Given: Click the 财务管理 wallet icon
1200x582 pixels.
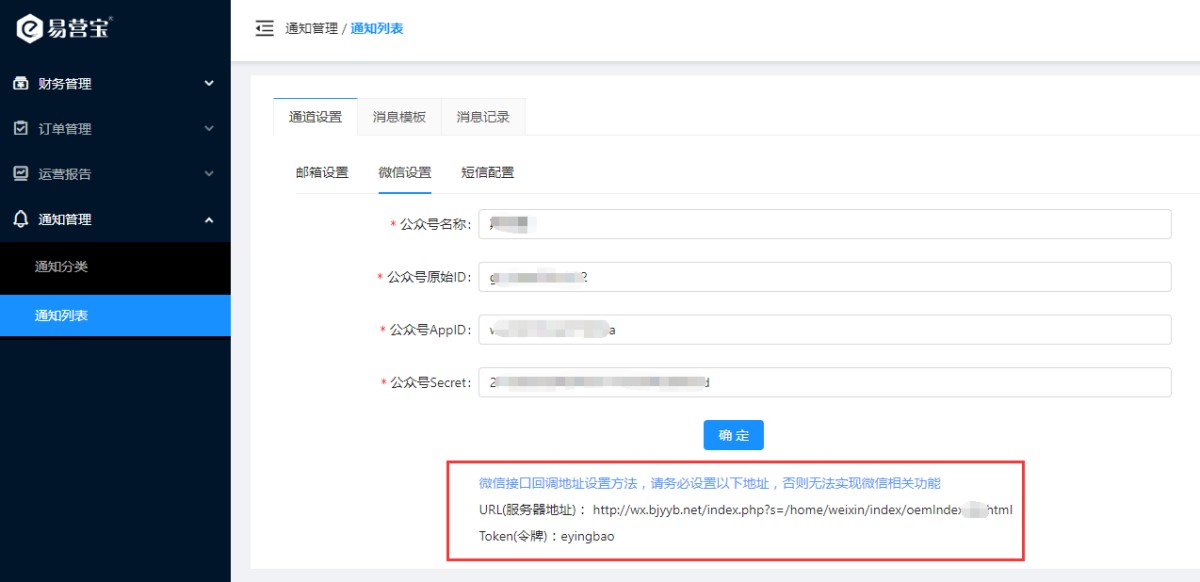Looking at the screenshot, I should tap(20, 84).
